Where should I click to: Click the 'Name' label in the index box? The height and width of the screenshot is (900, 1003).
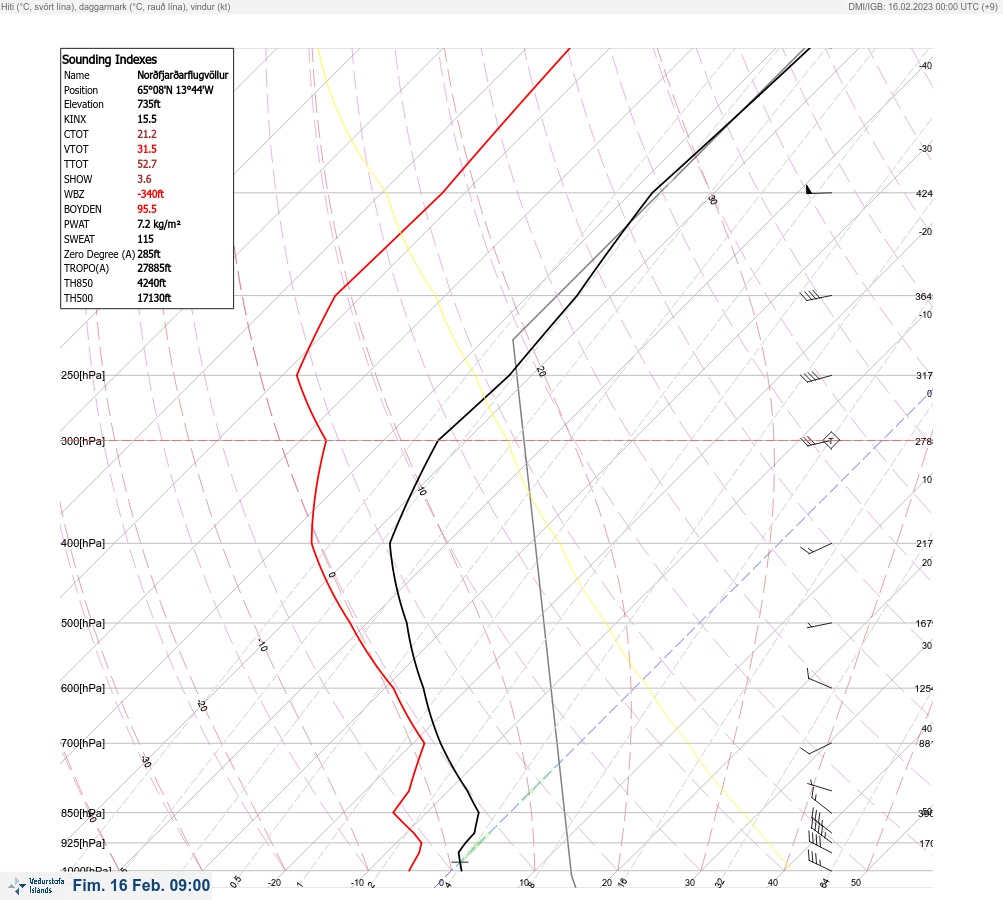[76, 75]
